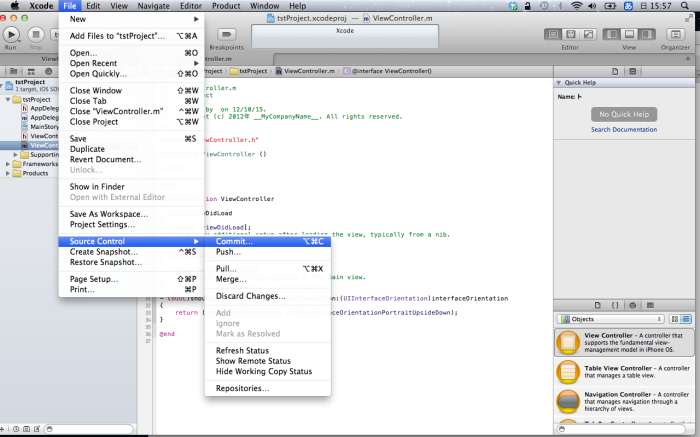Screen dimensions: 700x437
Task: Click the ViewController.m breadcrumb in jump bar
Action: pyautogui.click(x=305, y=71)
